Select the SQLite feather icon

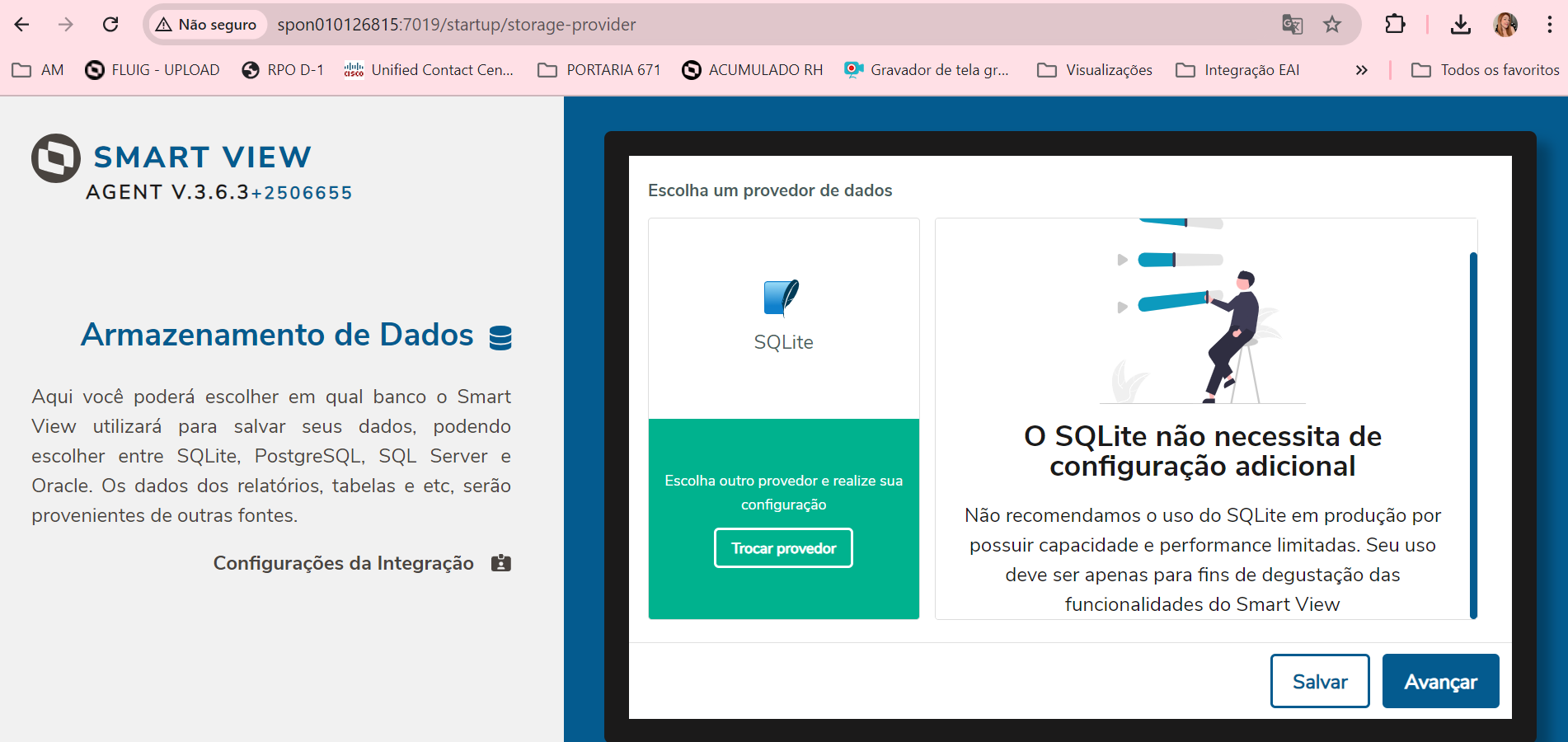782,298
